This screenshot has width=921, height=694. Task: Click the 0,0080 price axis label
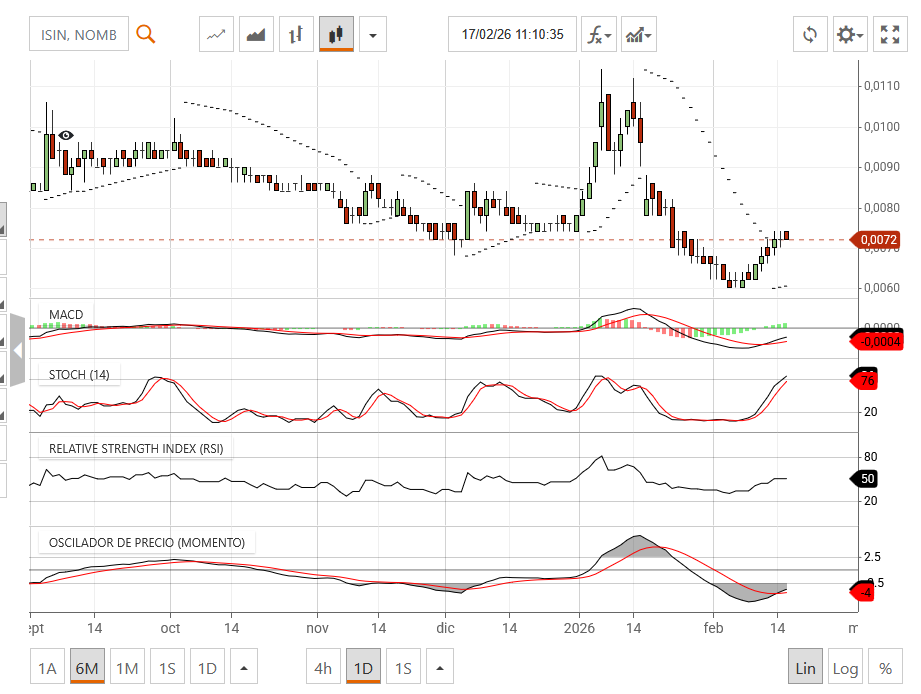pos(882,208)
